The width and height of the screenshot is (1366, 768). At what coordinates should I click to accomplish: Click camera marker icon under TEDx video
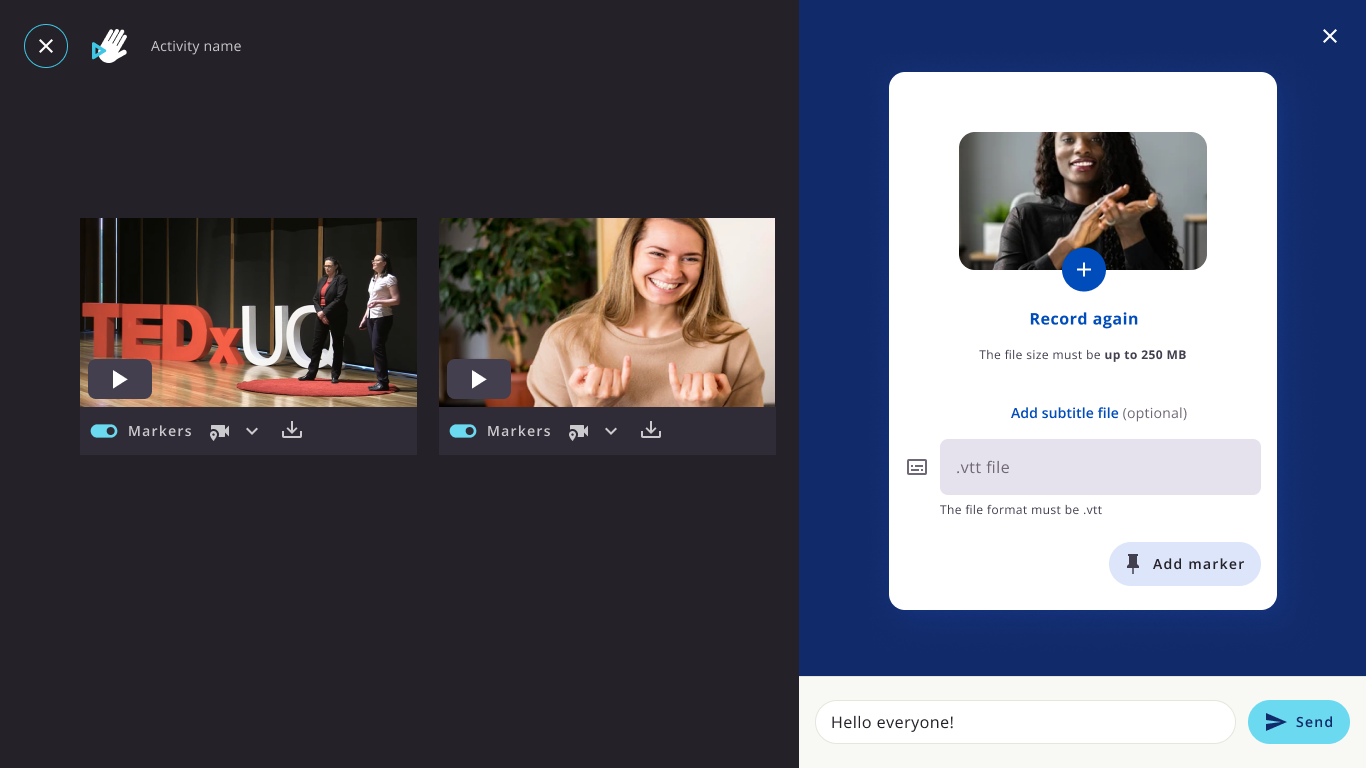click(x=219, y=431)
